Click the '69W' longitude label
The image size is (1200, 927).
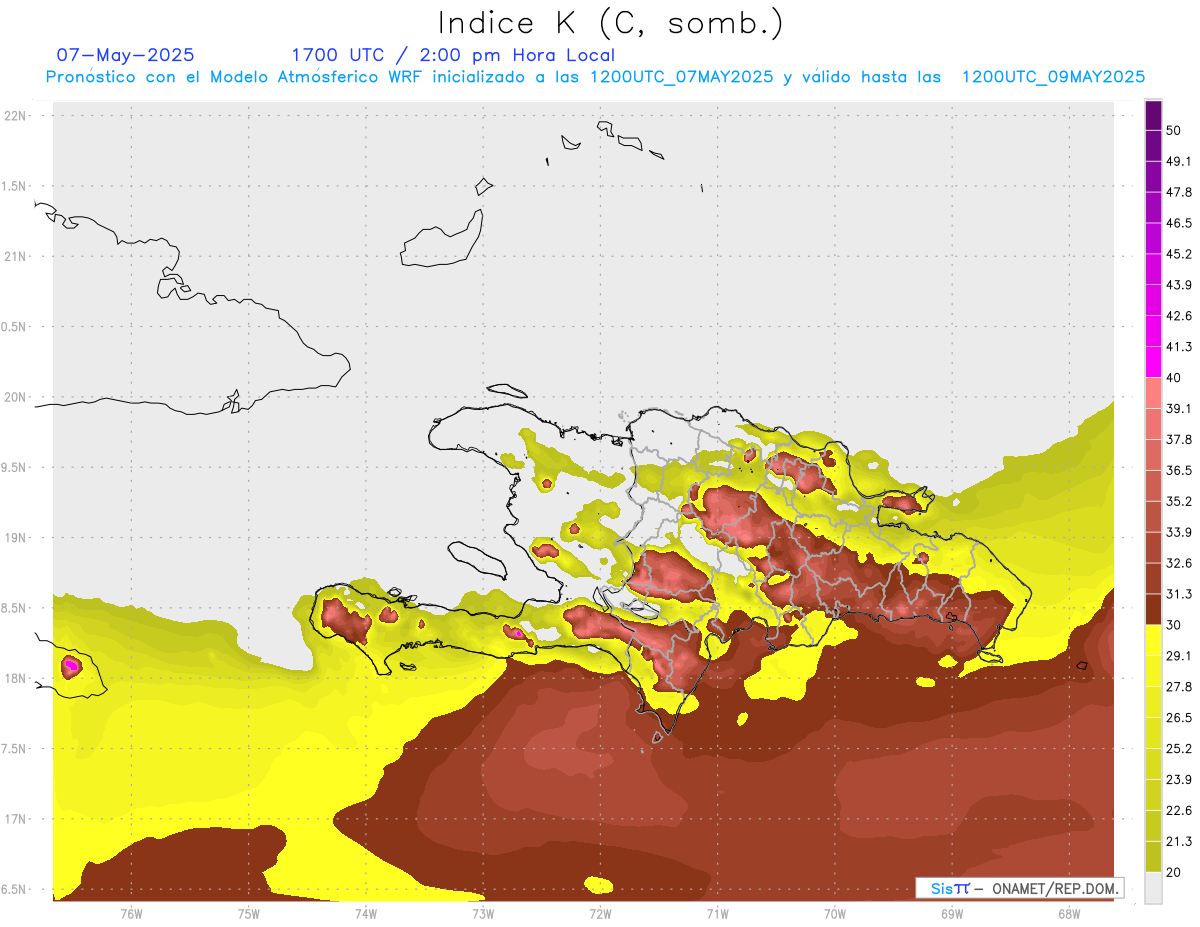tap(952, 914)
